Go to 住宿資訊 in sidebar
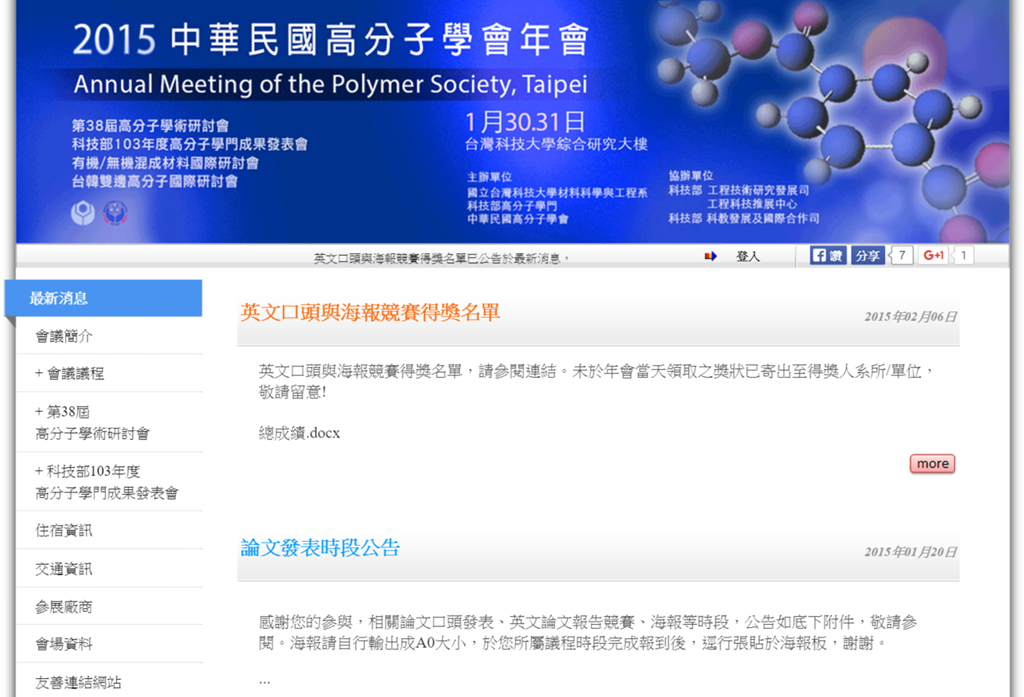Viewport: 1024px width, 697px height. (x=64, y=530)
